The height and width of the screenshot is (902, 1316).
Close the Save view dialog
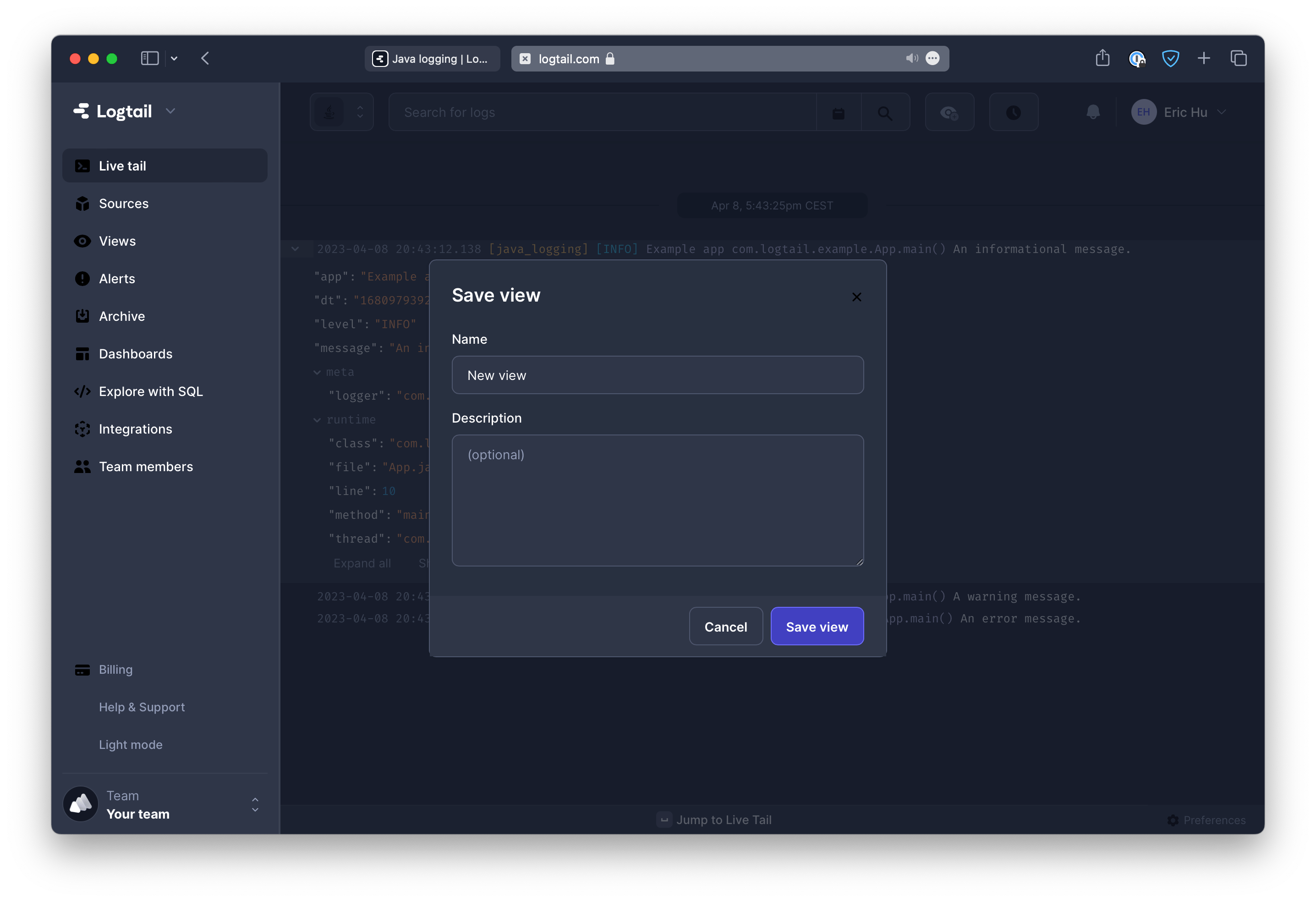856,297
